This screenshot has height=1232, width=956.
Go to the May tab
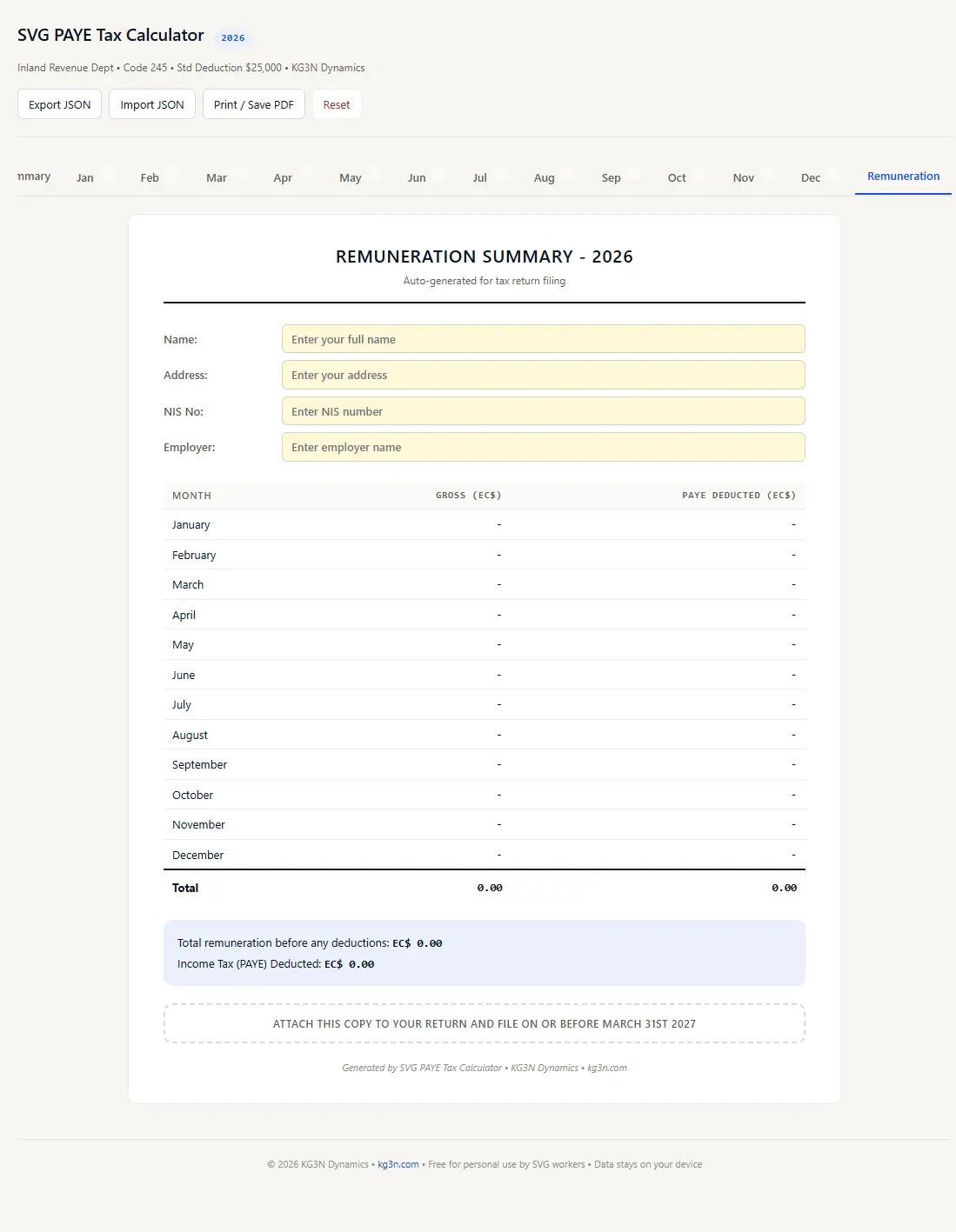351,177
